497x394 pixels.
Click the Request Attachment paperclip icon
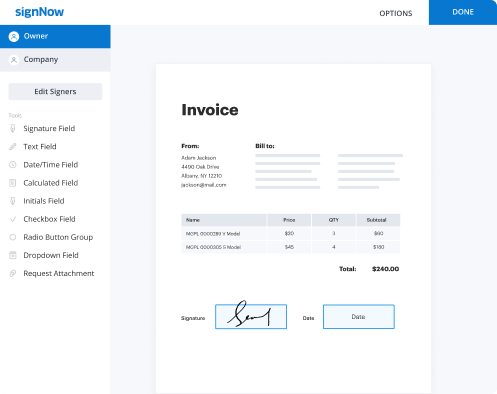tap(13, 273)
